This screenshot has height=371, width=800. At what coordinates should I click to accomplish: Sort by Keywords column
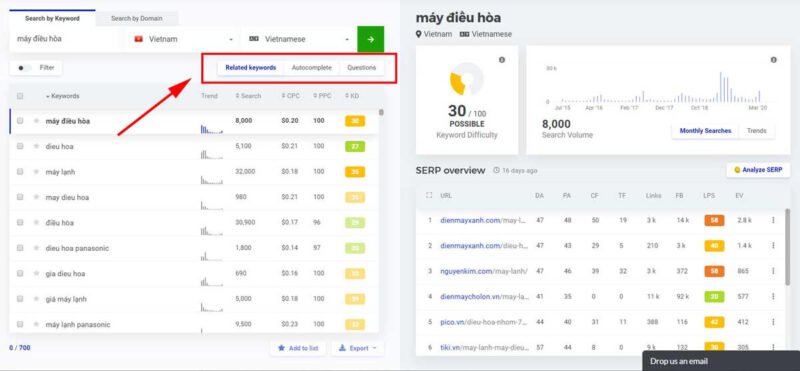click(63, 96)
